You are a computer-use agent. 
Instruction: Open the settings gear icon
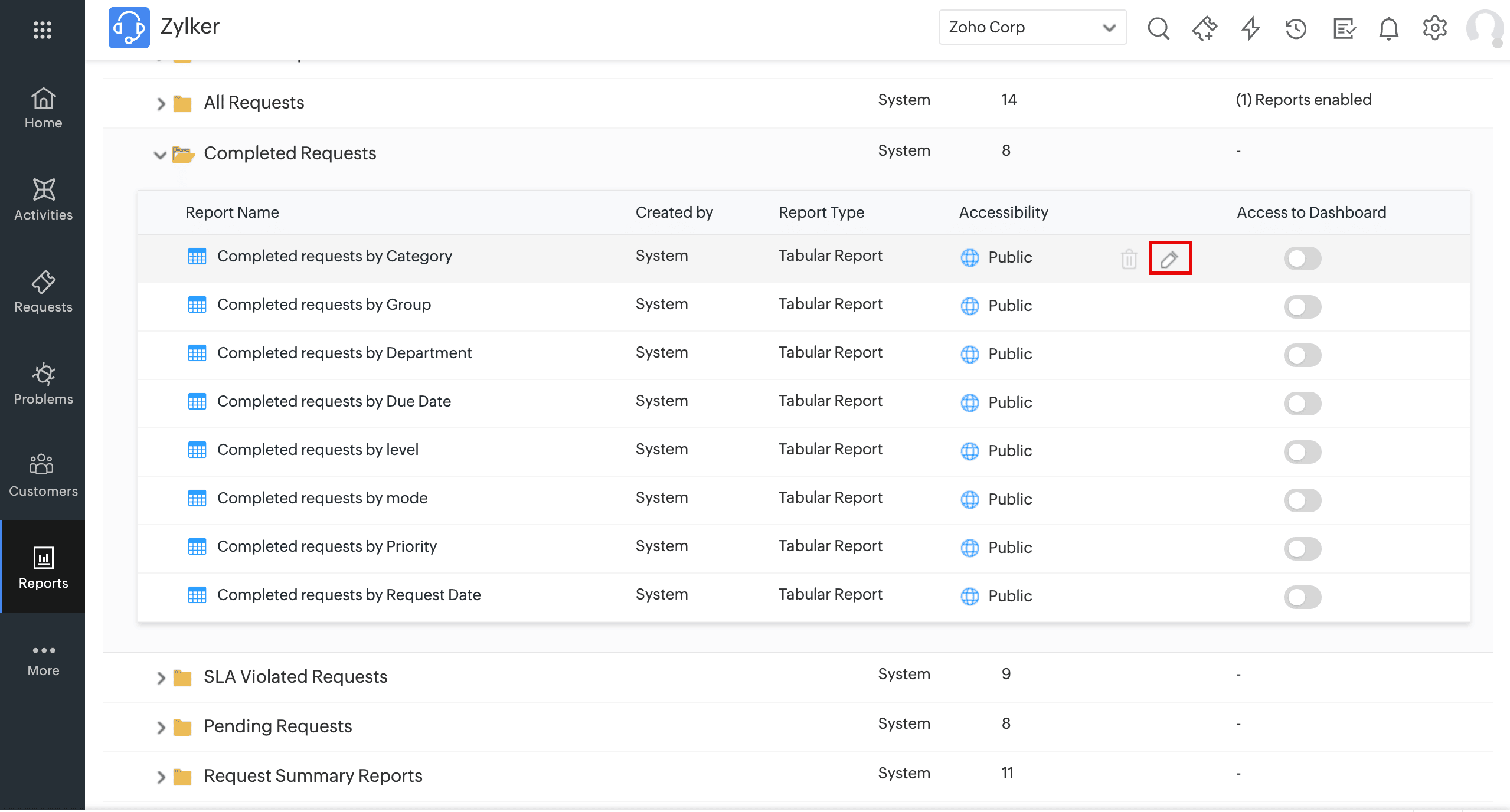1434,28
